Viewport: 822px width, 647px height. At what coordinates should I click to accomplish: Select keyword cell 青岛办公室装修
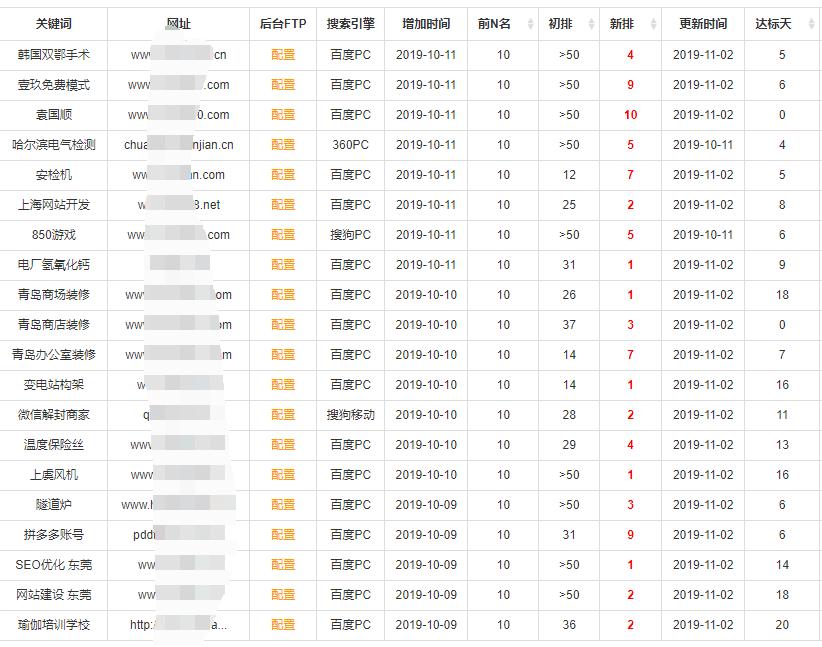[x=53, y=354]
